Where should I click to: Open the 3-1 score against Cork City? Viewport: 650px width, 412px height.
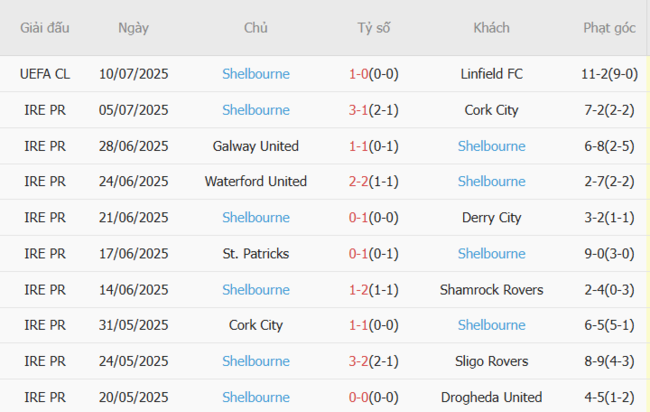[x=359, y=110]
